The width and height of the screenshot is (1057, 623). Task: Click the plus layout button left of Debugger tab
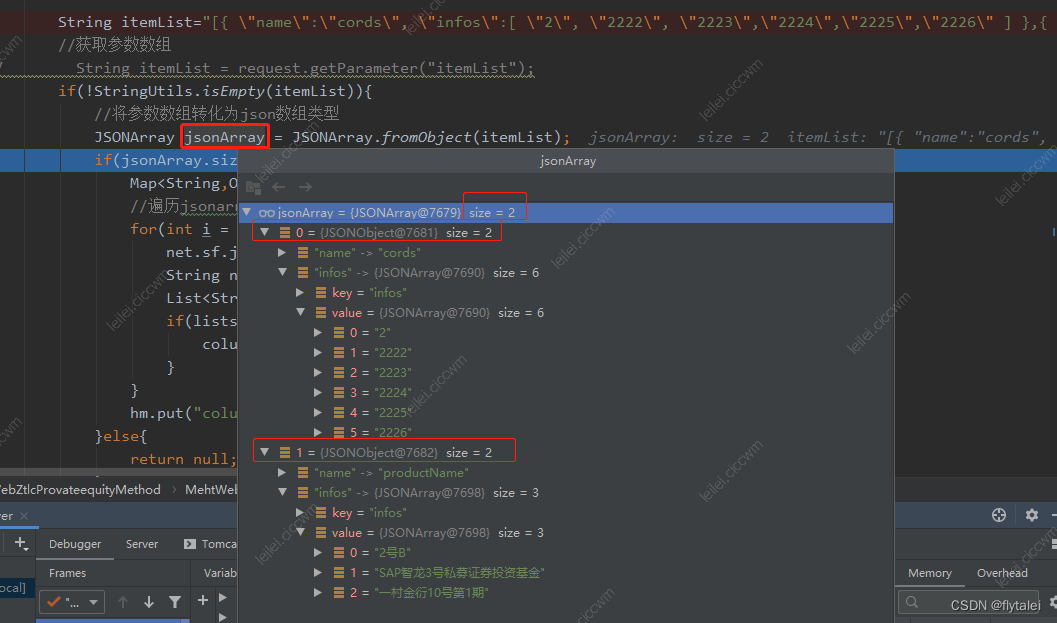pos(22,543)
